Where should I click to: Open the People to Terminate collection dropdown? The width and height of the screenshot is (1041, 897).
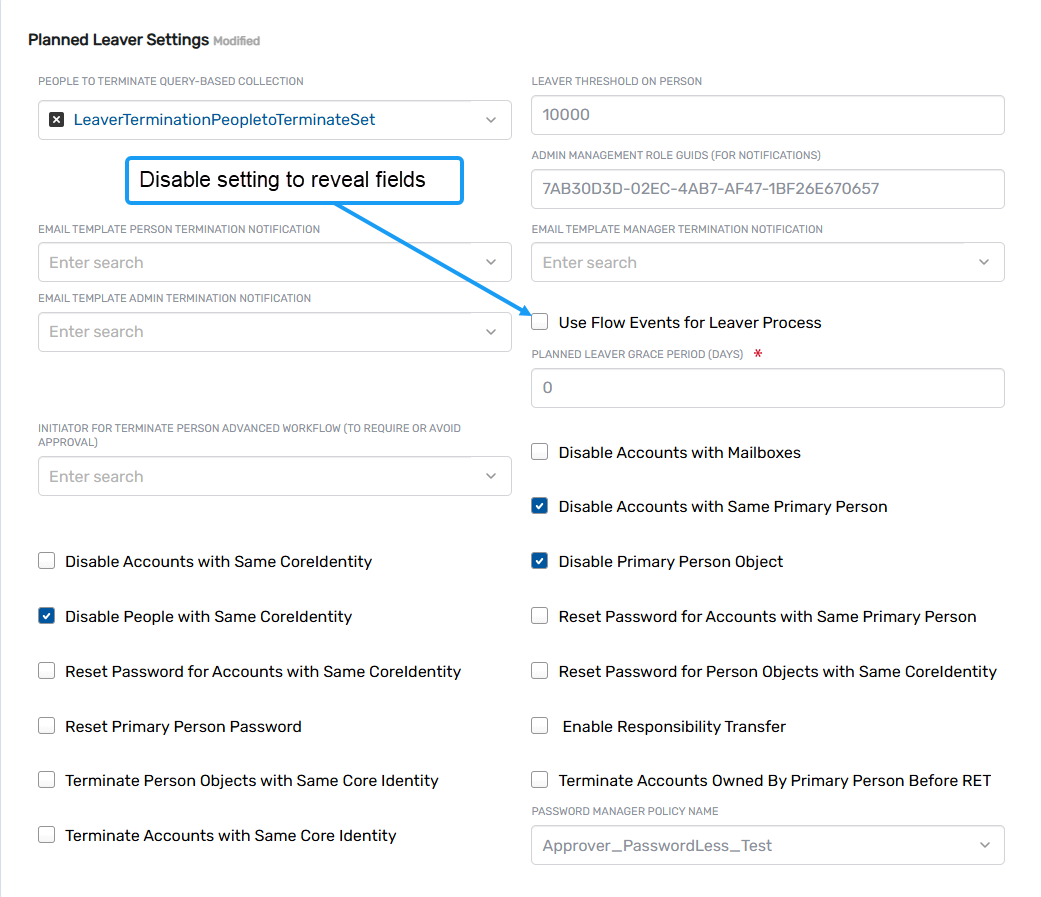point(491,119)
